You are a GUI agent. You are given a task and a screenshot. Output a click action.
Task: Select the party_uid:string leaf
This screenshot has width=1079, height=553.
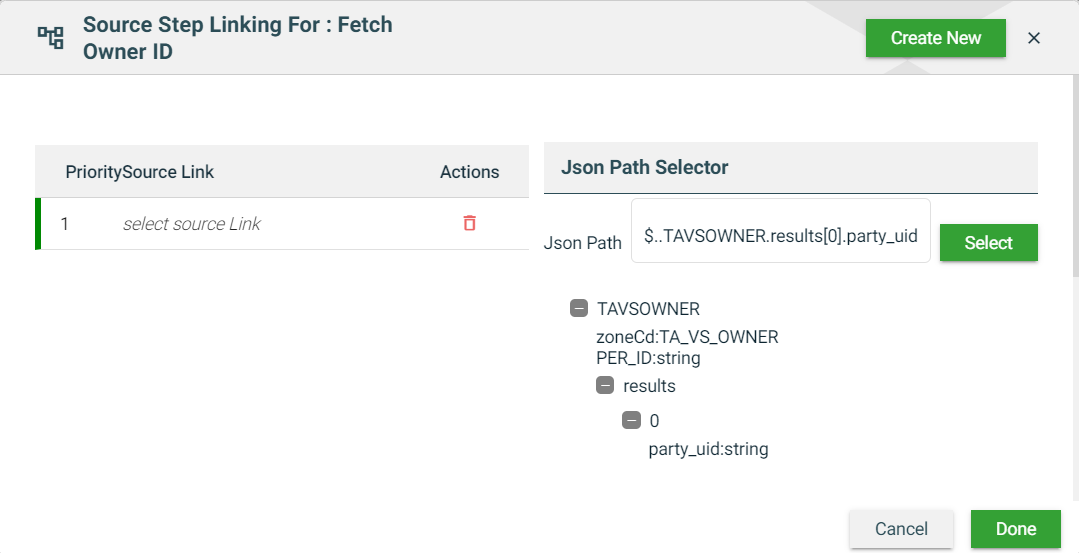point(708,449)
